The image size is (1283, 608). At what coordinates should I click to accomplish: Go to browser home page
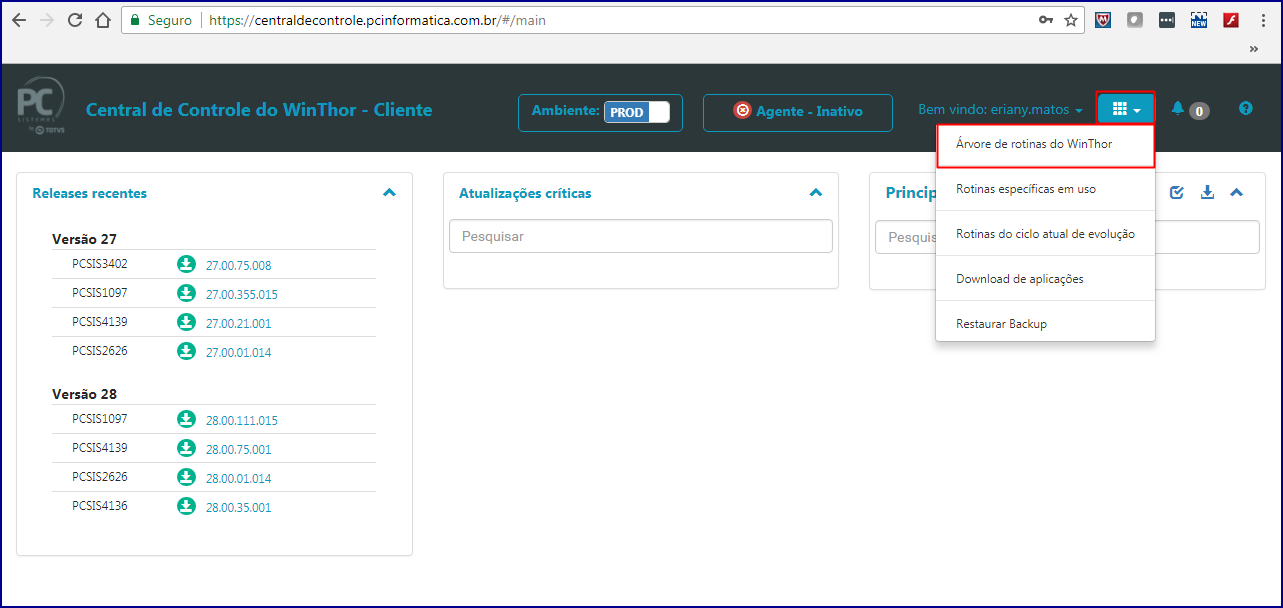coord(102,20)
